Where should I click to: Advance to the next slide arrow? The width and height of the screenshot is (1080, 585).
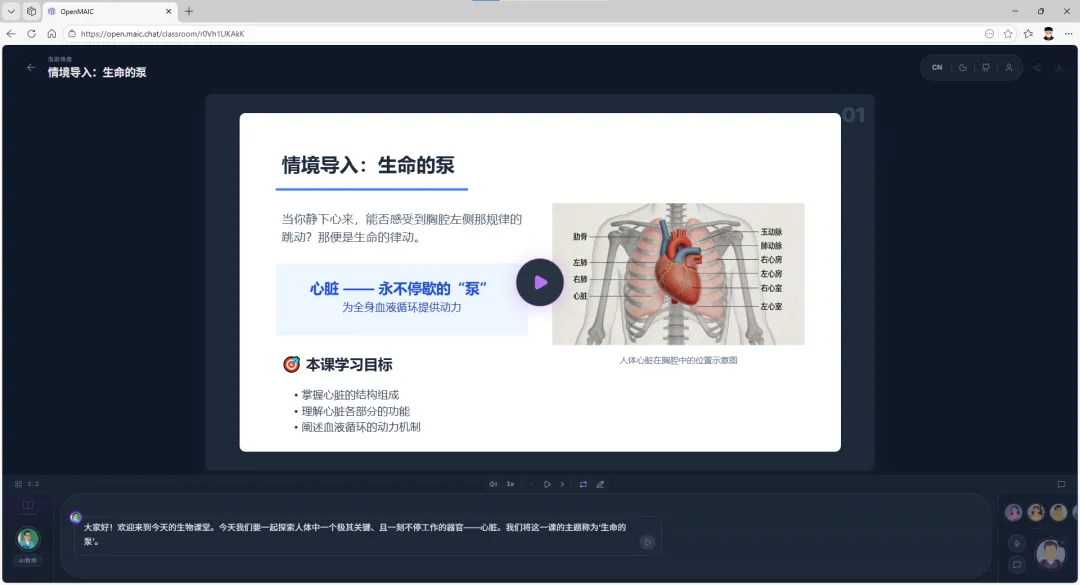(x=562, y=484)
